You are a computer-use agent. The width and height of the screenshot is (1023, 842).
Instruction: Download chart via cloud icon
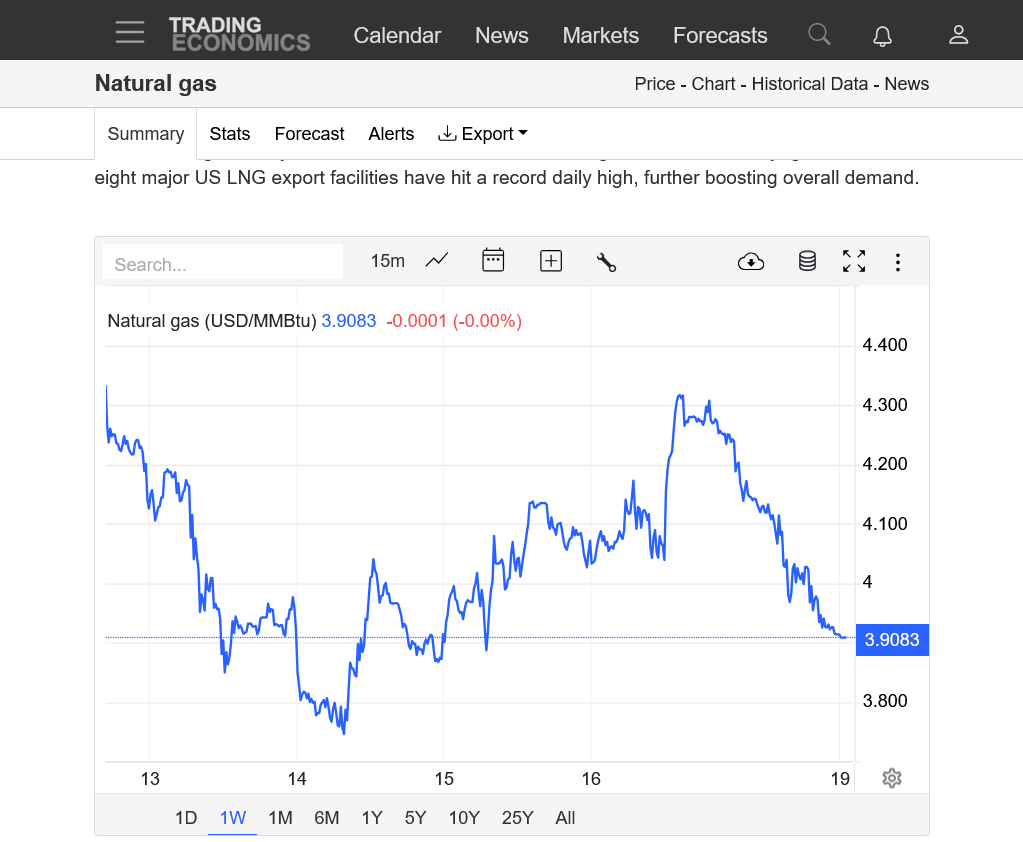750,262
